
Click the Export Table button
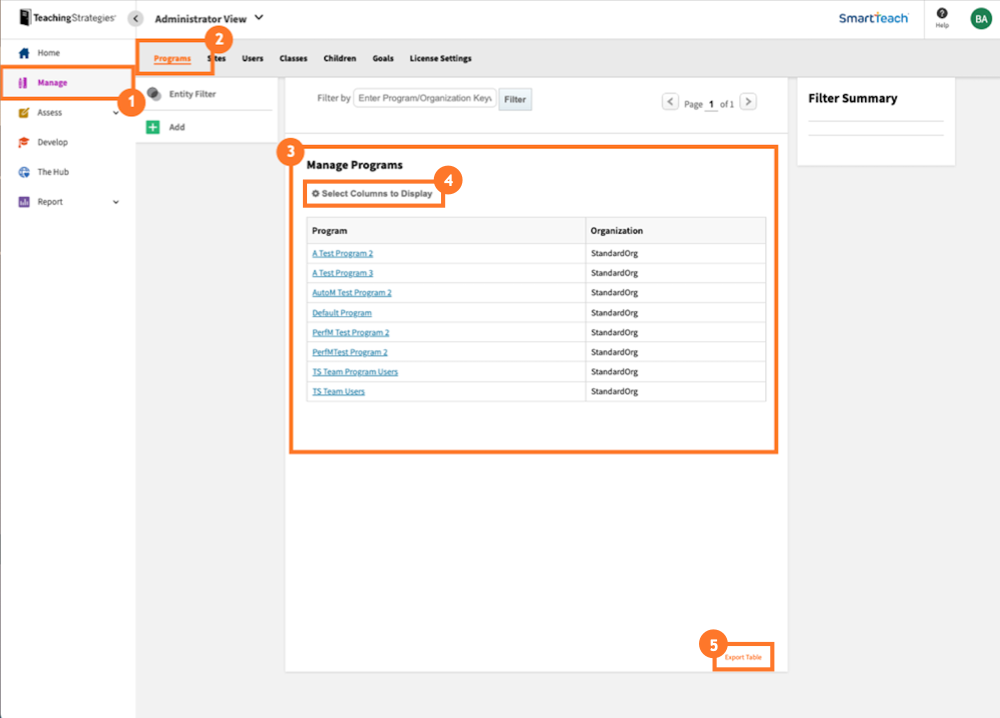(742, 657)
